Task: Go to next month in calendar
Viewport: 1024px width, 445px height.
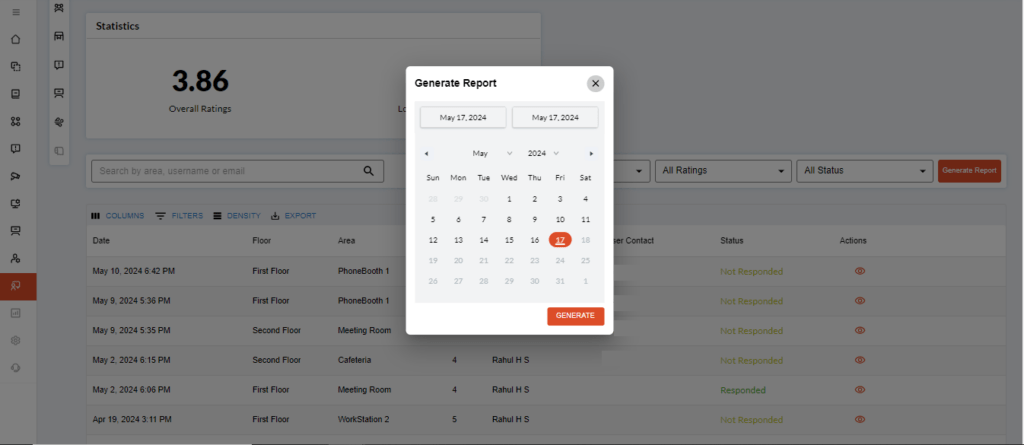Action: pos(591,154)
